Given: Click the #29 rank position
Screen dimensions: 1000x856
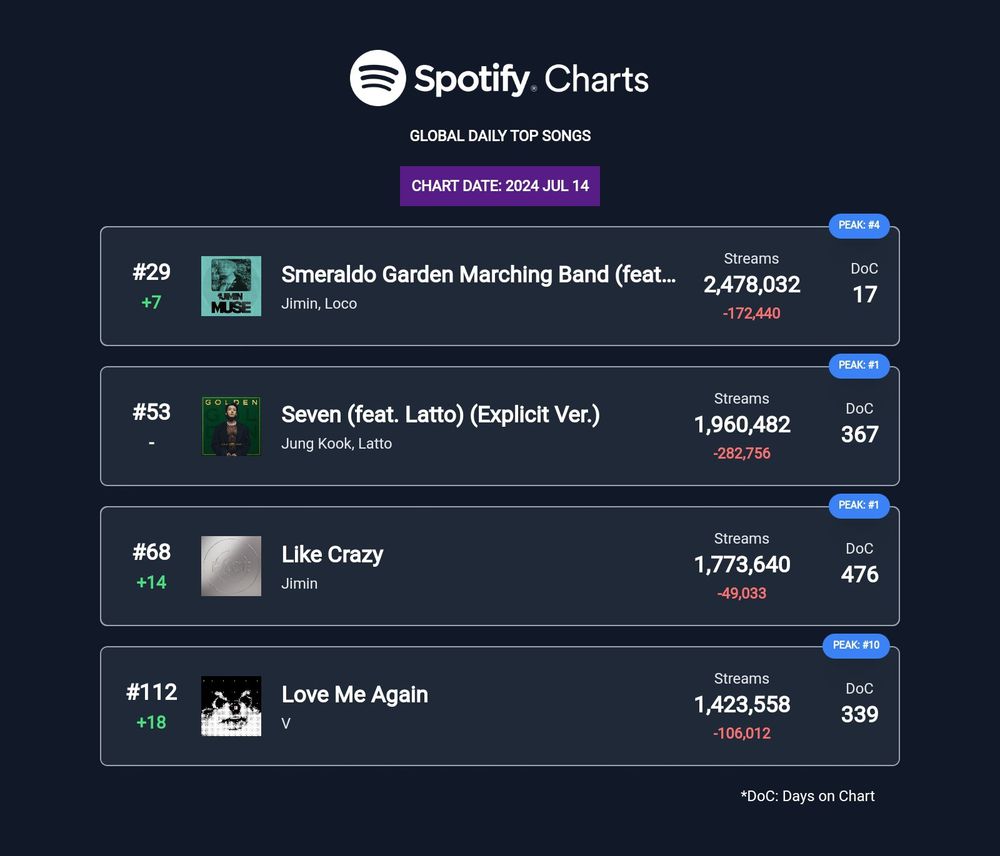Looking at the screenshot, I should (x=151, y=272).
